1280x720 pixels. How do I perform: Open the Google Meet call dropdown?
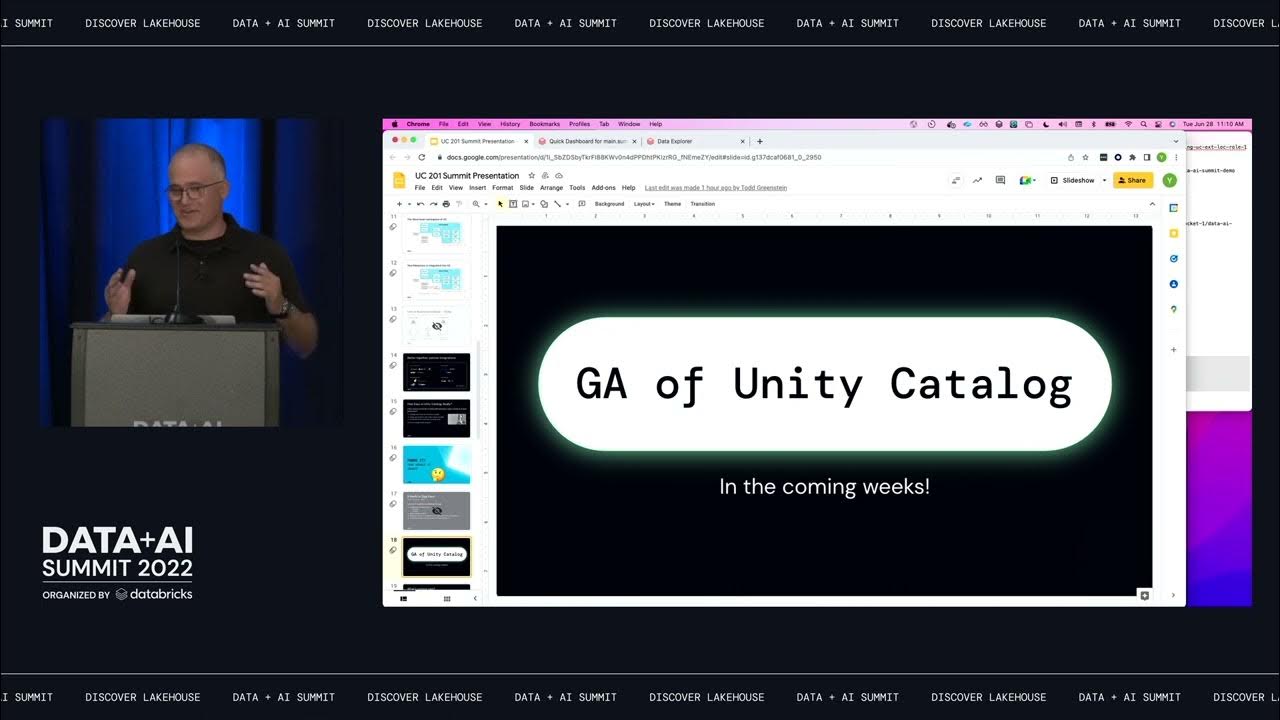tap(1027, 181)
